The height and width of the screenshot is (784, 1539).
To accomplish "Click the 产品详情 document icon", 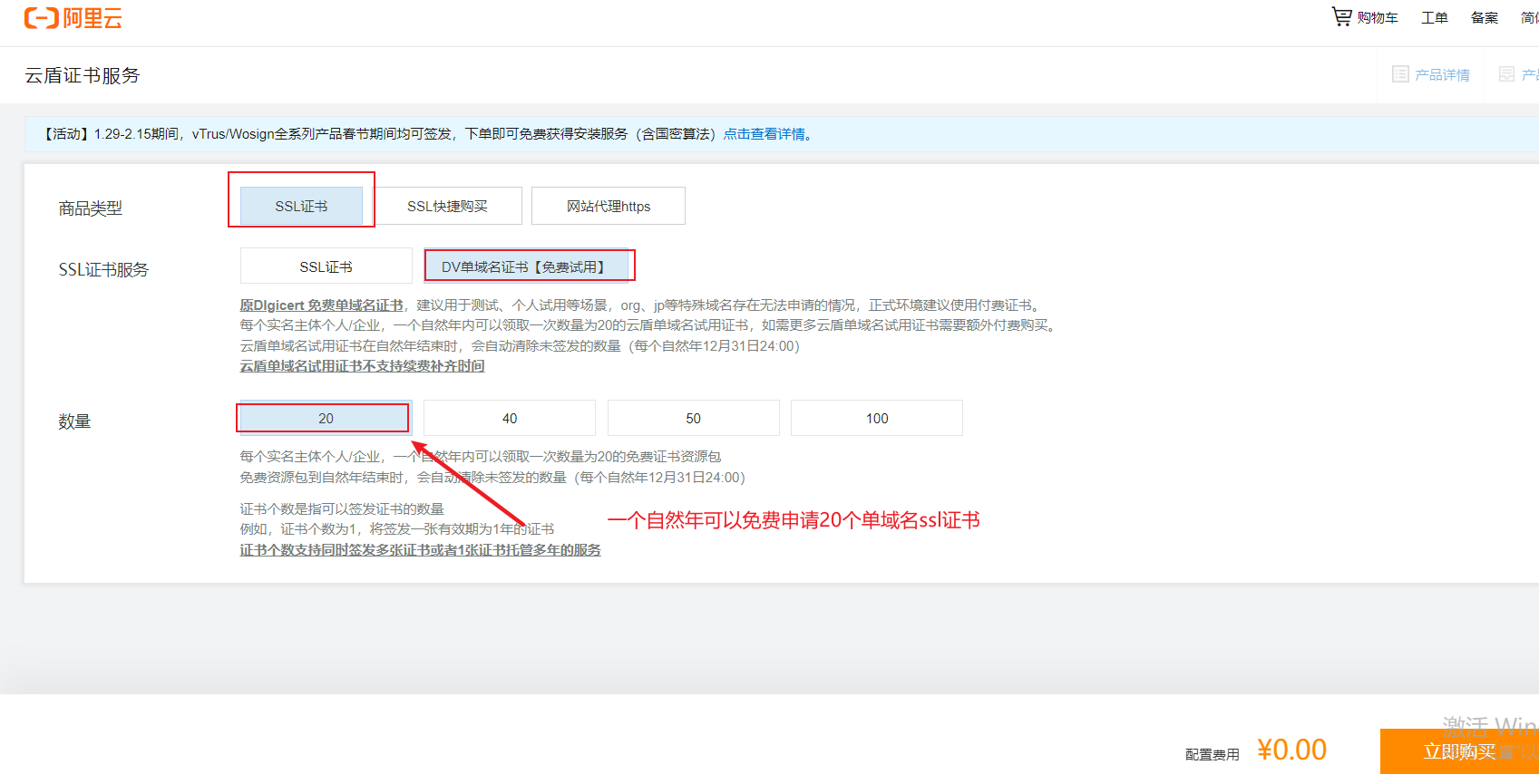I will tap(1400, 74).
